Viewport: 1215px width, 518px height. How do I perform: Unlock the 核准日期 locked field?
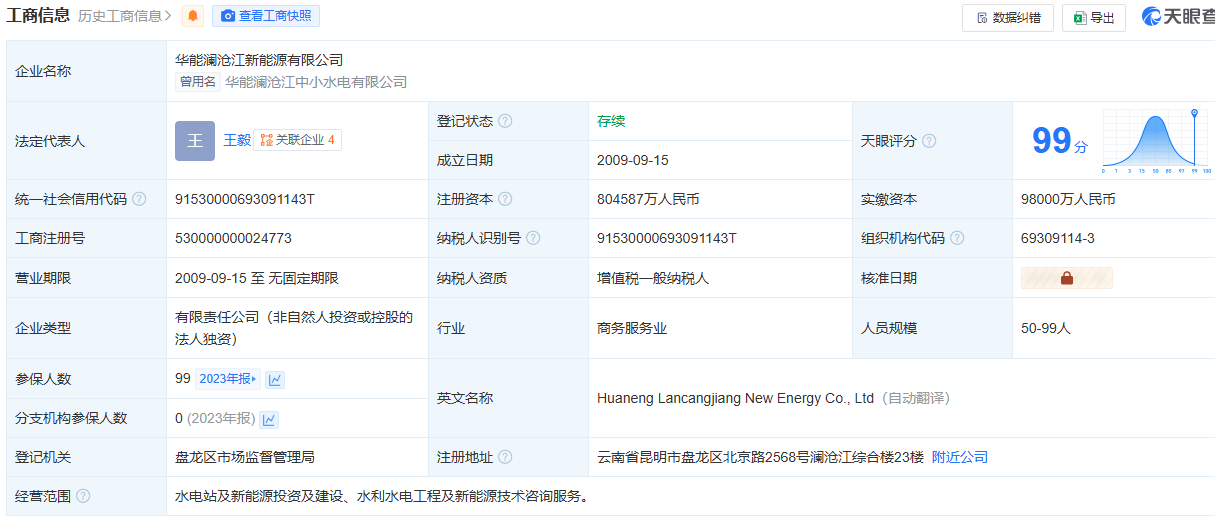point(1066,278)
